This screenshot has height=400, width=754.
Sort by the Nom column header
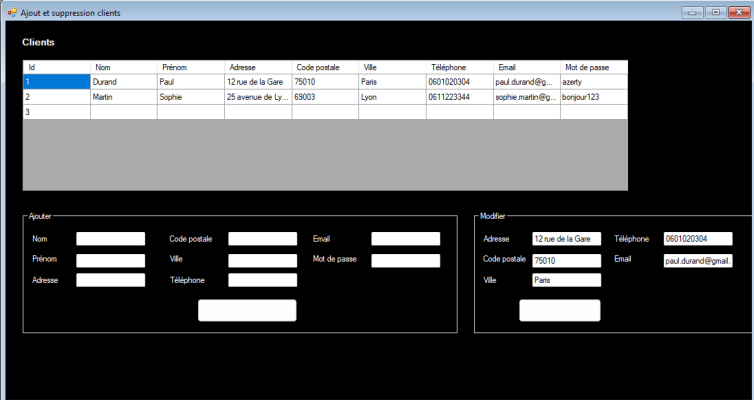123,67
